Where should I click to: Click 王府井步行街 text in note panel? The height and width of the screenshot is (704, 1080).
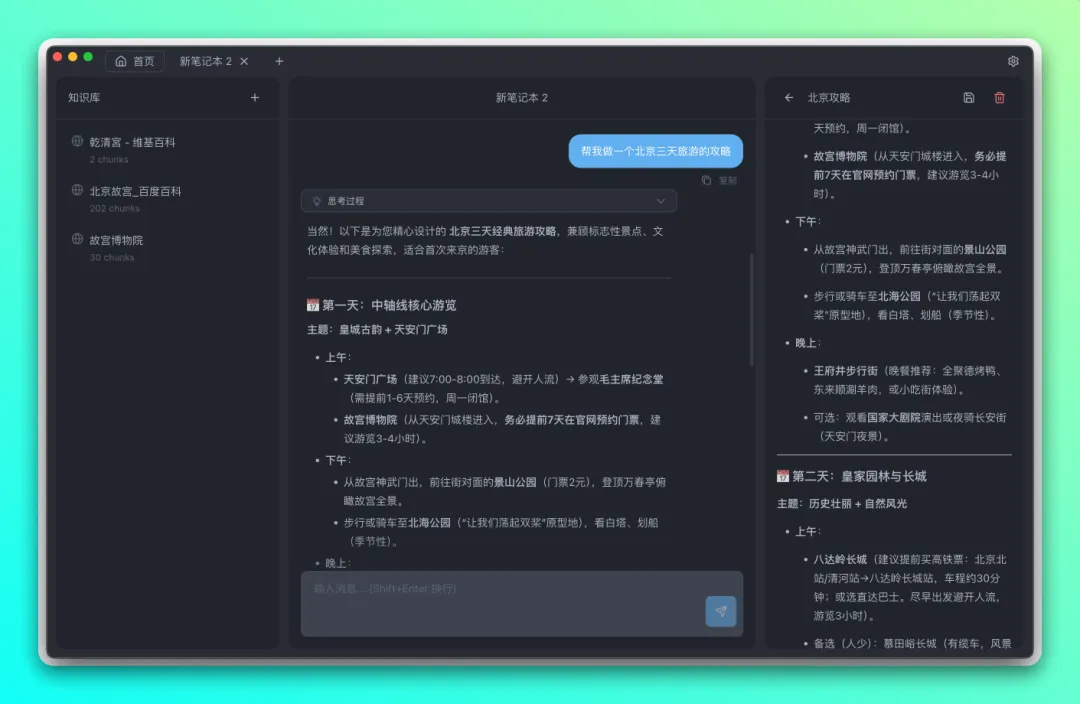tap(847, 371)
